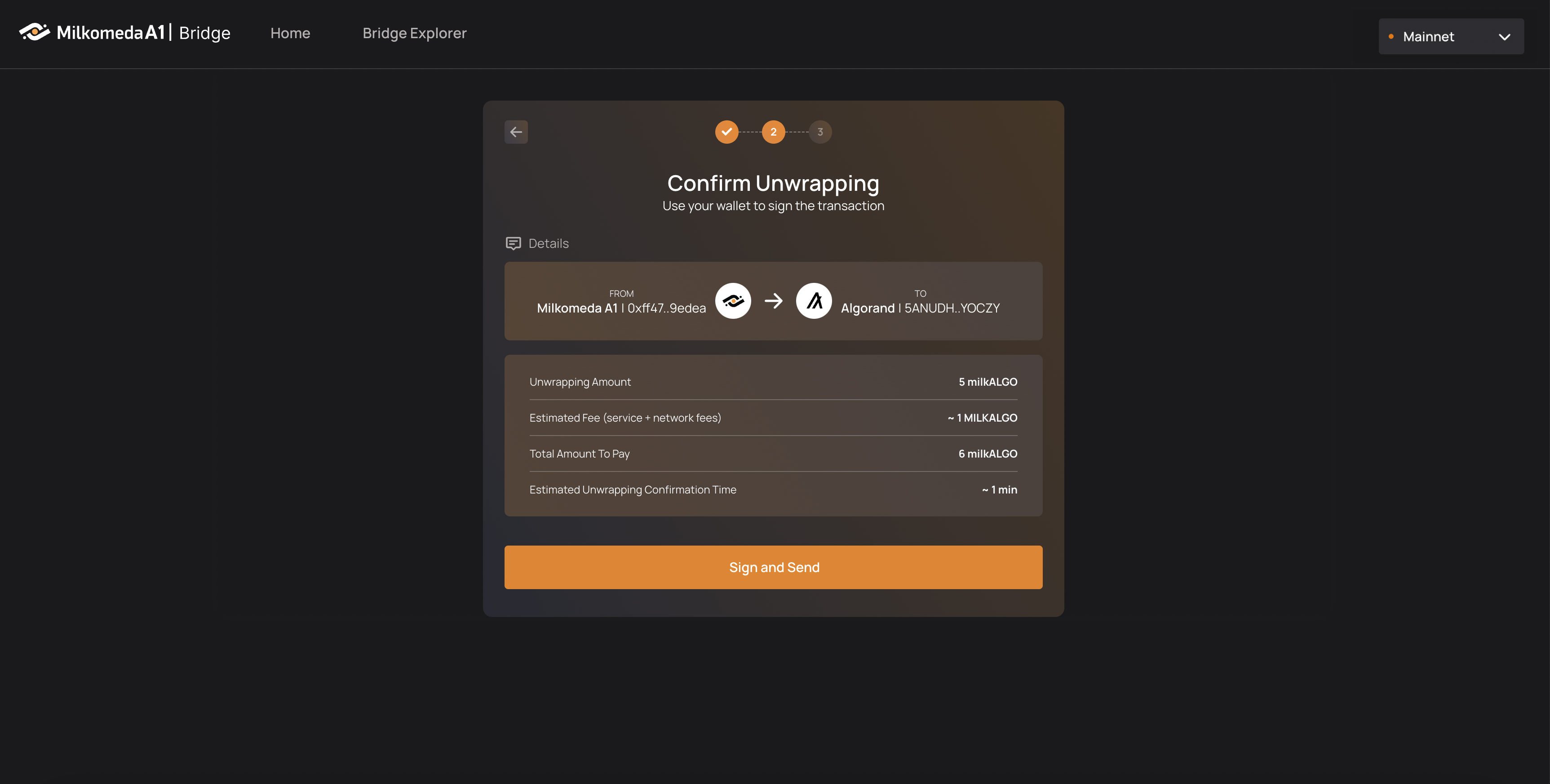Open the Mainnet network dropdown
The height and width of the screenshot is (784, 1550).
click(x=1451, y=37)
